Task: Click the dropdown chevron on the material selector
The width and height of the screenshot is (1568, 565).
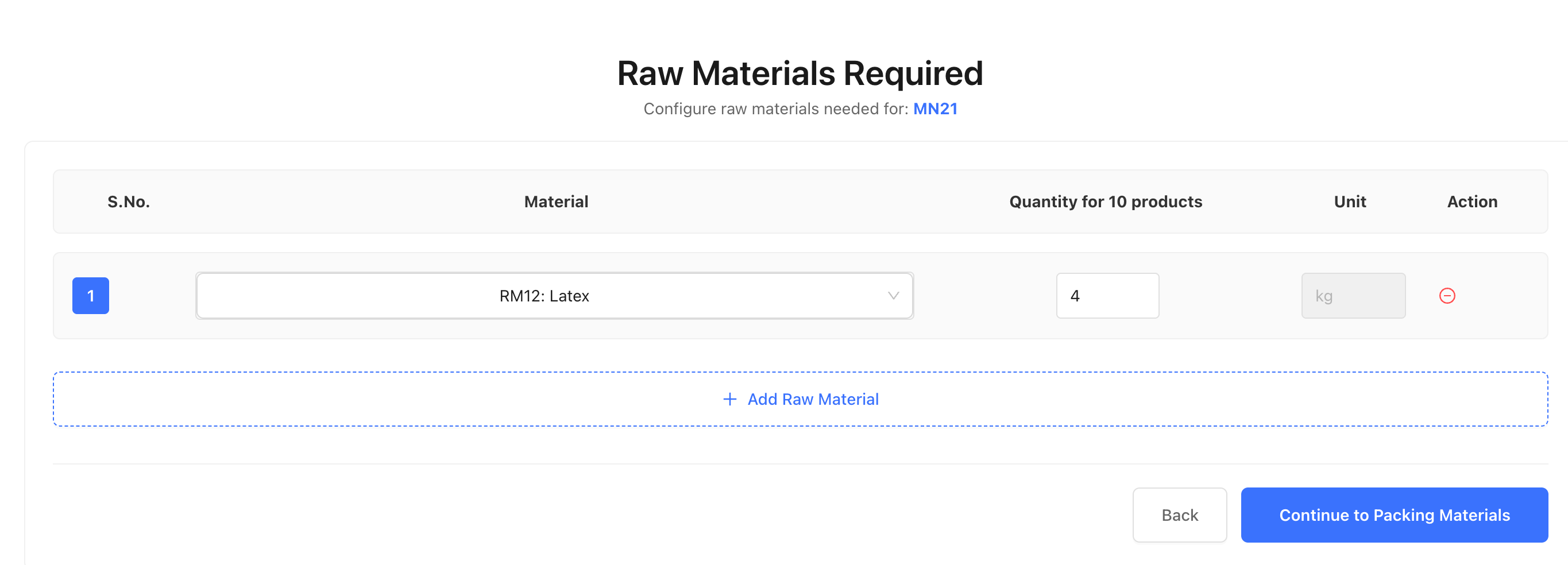Action: coord(893,296)
